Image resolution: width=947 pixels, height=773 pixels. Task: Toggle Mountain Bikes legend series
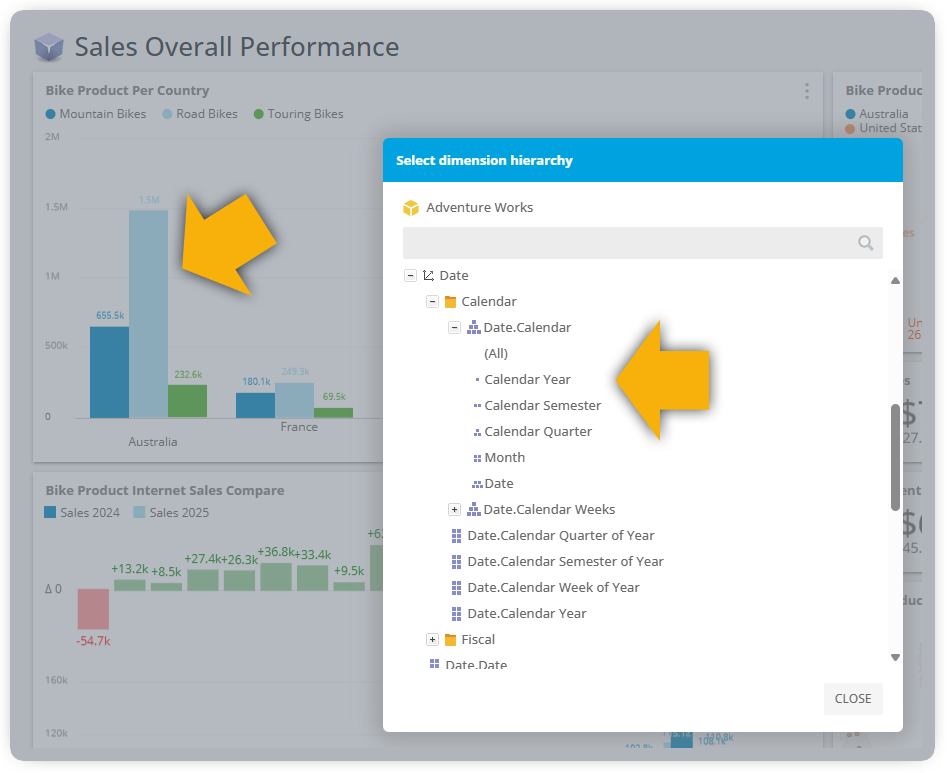(95, 114)
